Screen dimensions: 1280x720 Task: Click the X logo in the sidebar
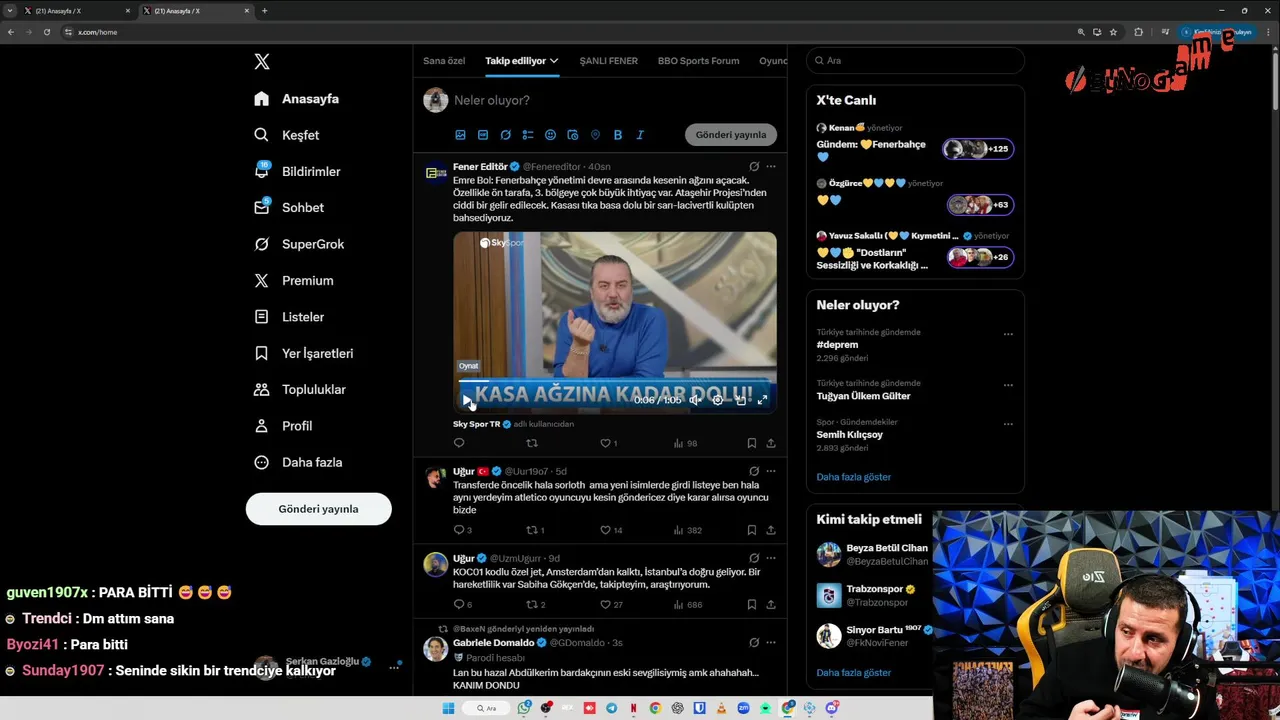pos(262,61)
